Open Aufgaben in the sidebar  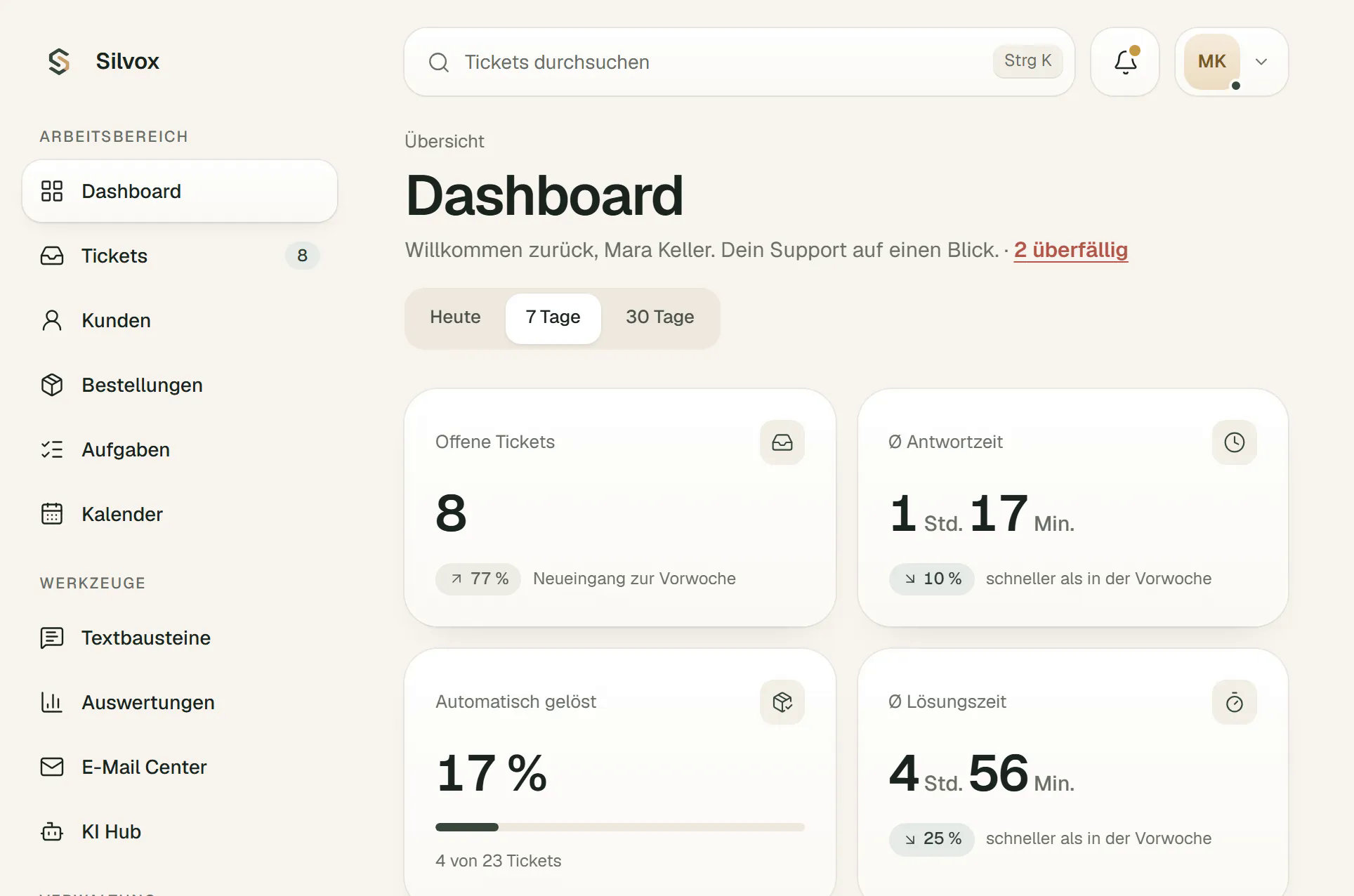(x=180, y=449)
